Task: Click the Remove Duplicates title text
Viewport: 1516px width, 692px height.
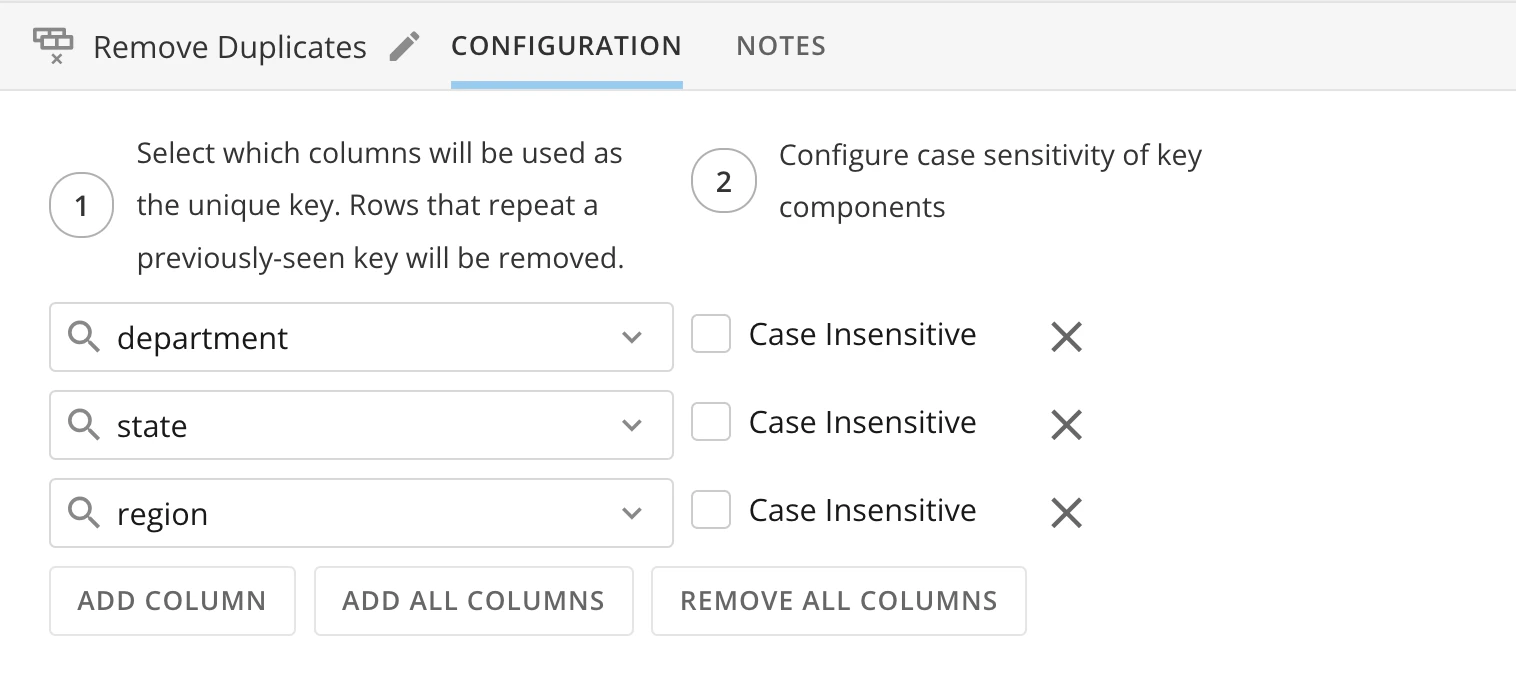Action: point(230,47)
